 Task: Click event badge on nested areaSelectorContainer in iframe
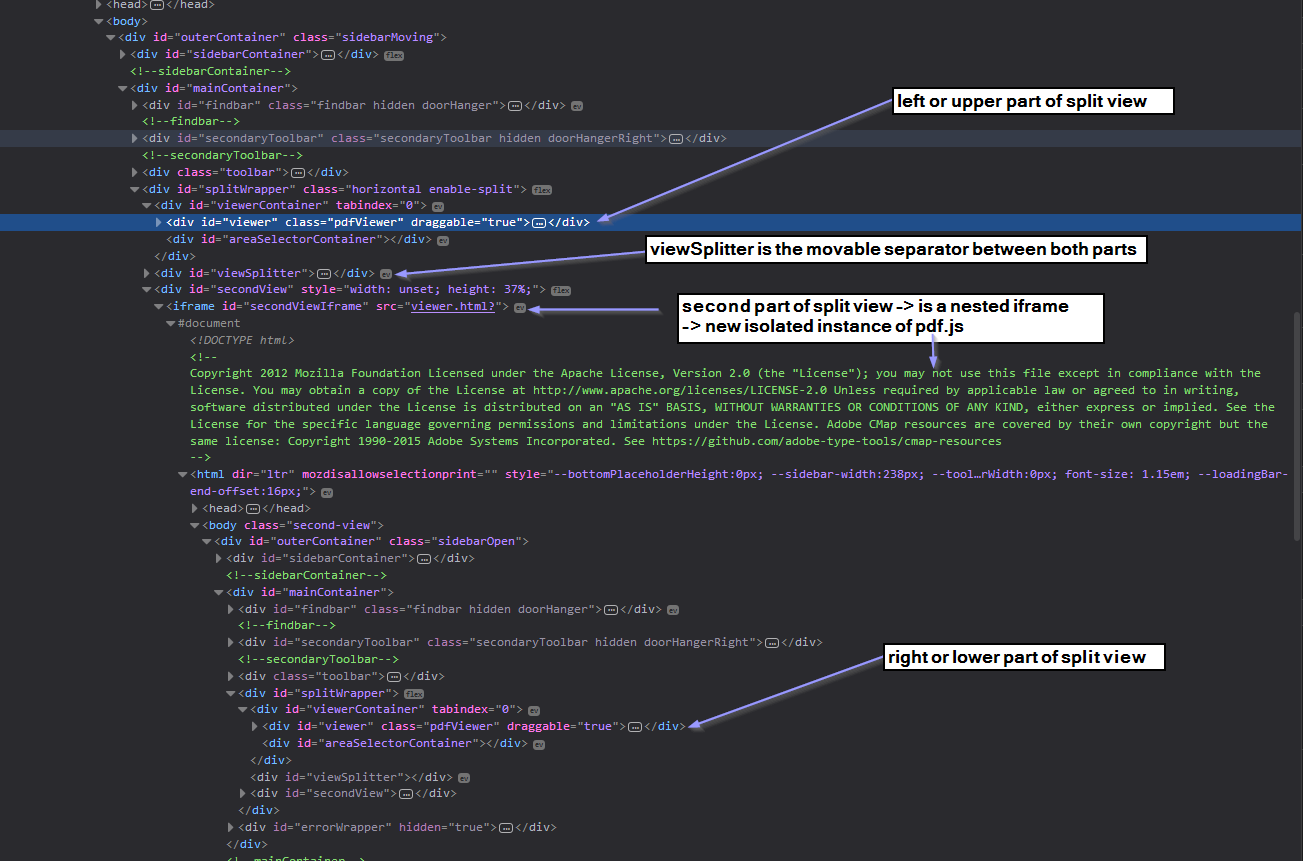click(x=539, y=744)
